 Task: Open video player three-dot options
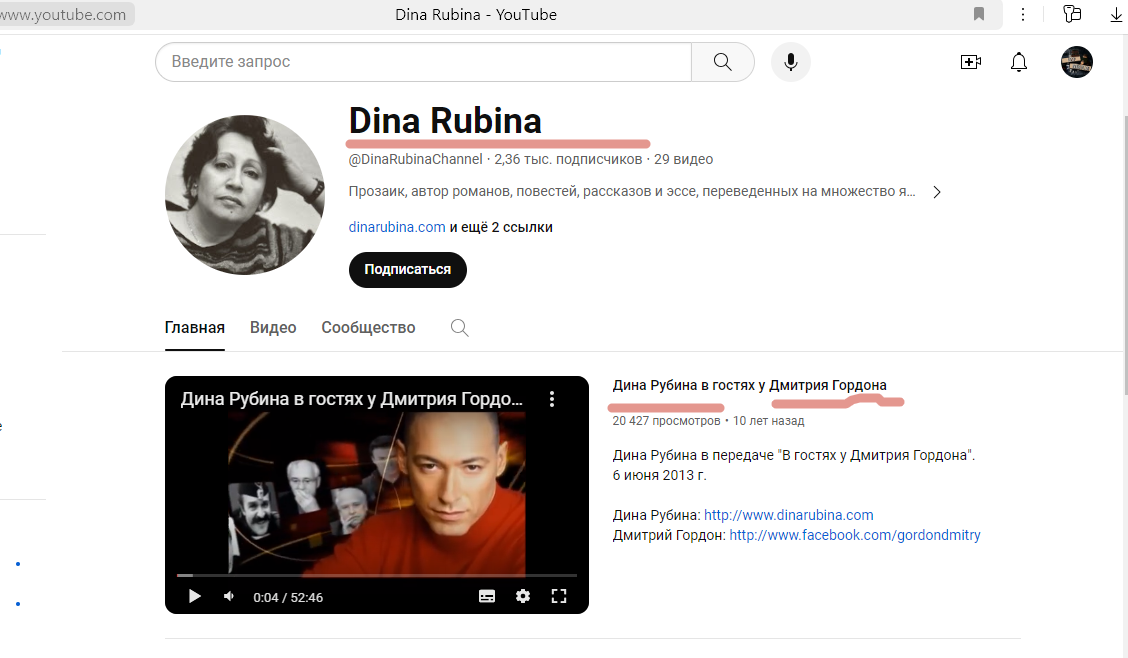pos(552,399)
